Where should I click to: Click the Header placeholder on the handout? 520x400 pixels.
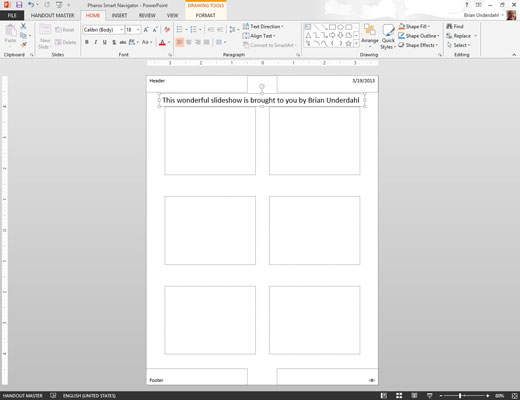[197, 84]
